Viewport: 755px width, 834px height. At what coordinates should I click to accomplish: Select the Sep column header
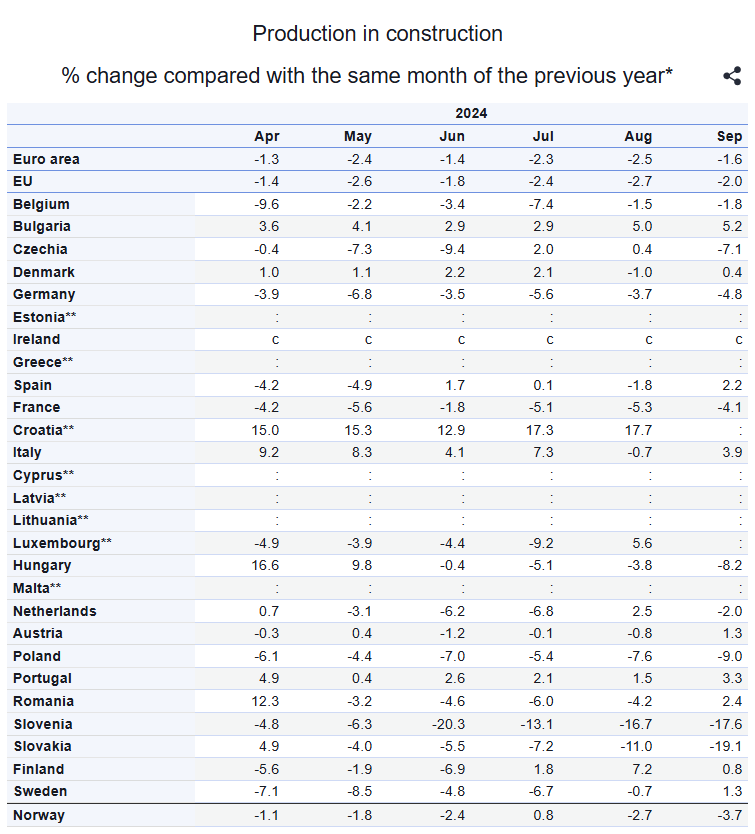point(729,136)
